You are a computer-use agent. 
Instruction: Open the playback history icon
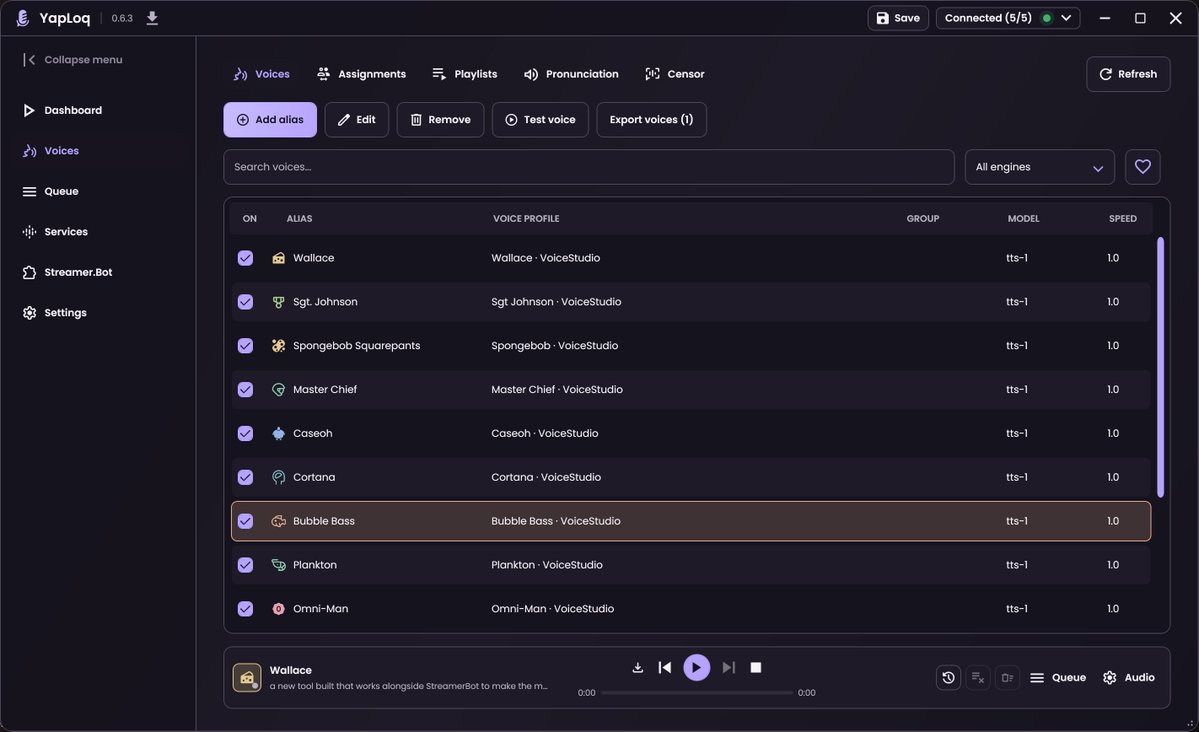[x=948, y=678]
